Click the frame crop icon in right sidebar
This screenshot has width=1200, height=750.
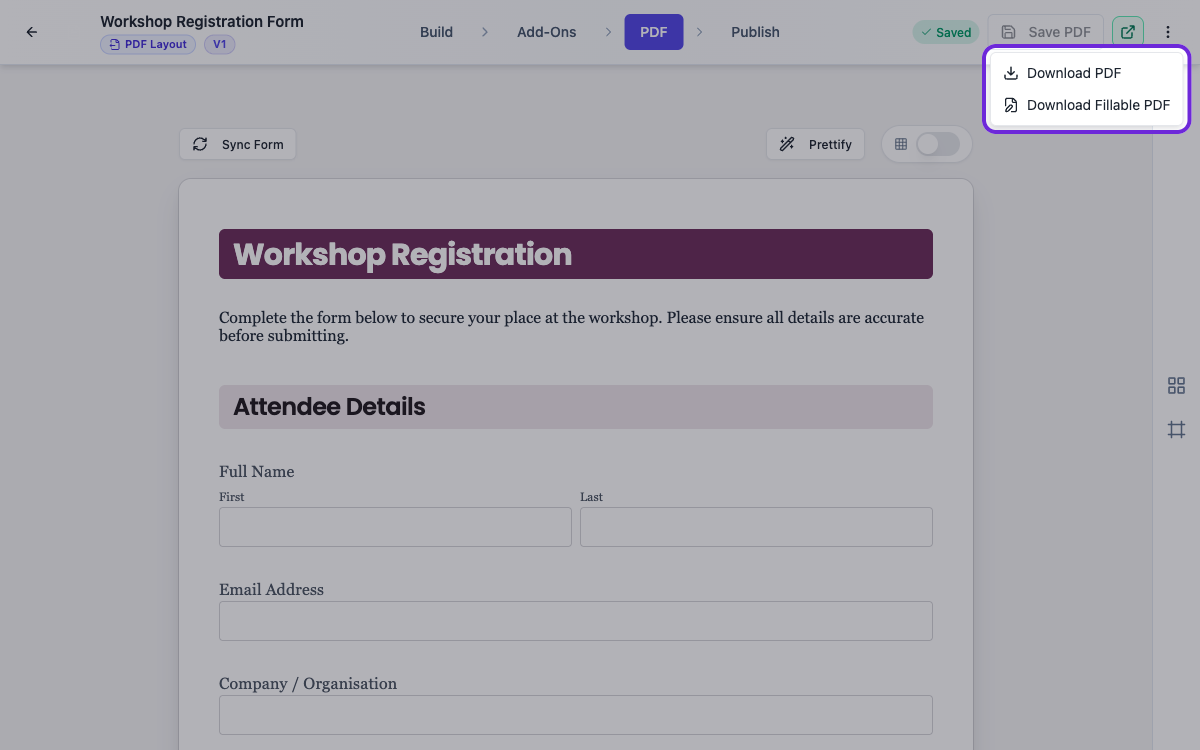click(x=1176, y=430)
